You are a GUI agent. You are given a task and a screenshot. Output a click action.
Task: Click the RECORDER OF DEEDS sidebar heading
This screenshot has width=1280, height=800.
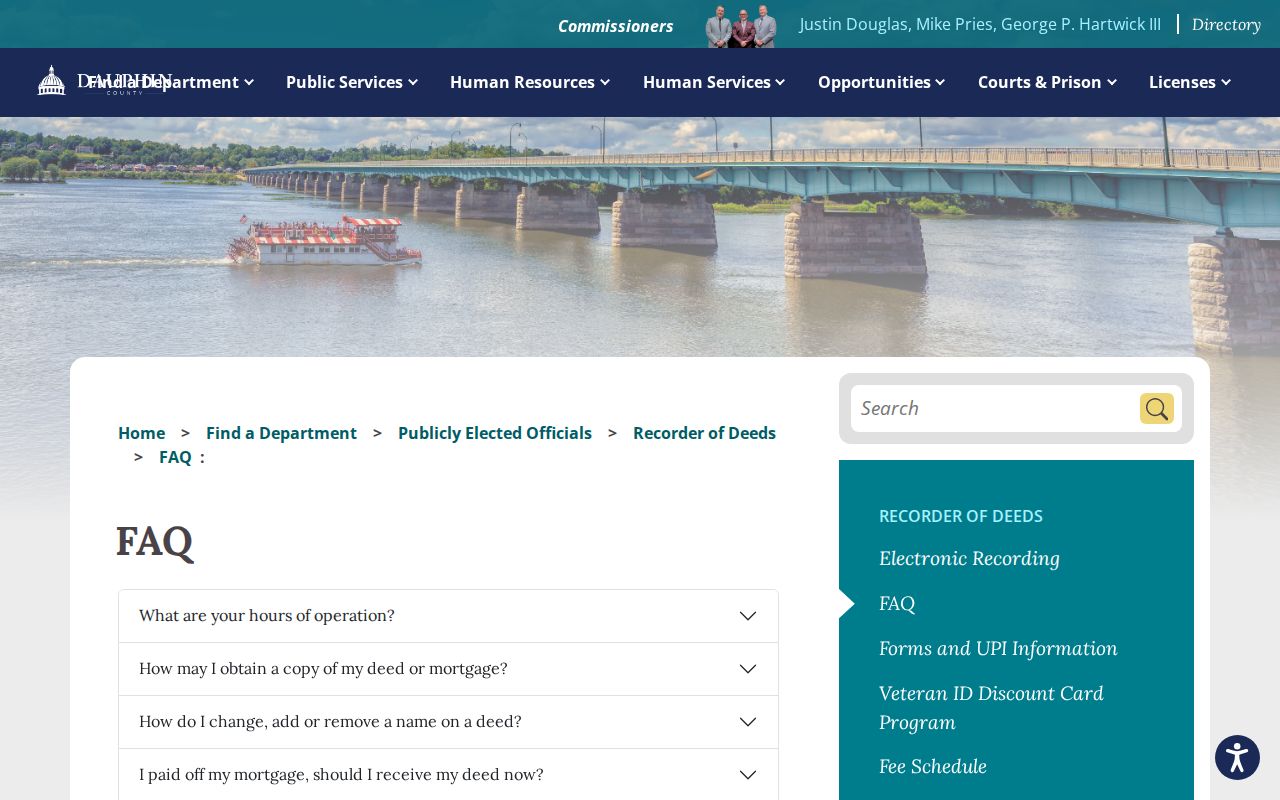click(961, 516)
